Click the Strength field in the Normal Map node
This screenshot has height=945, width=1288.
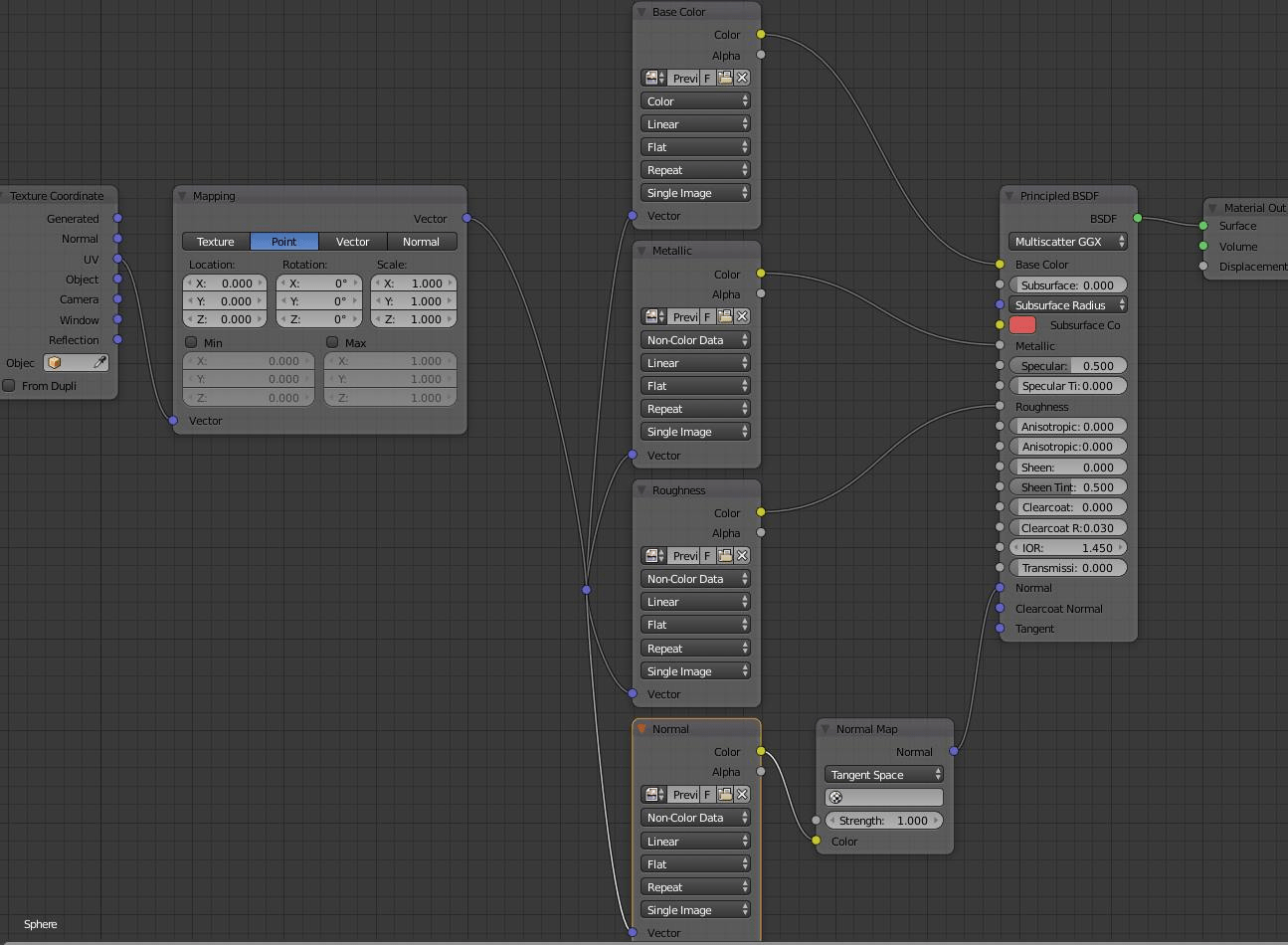[883, 820]
